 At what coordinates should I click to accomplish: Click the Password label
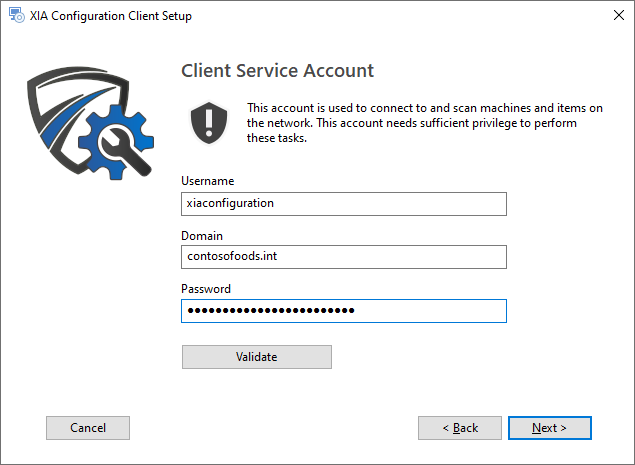pos(206,289)
